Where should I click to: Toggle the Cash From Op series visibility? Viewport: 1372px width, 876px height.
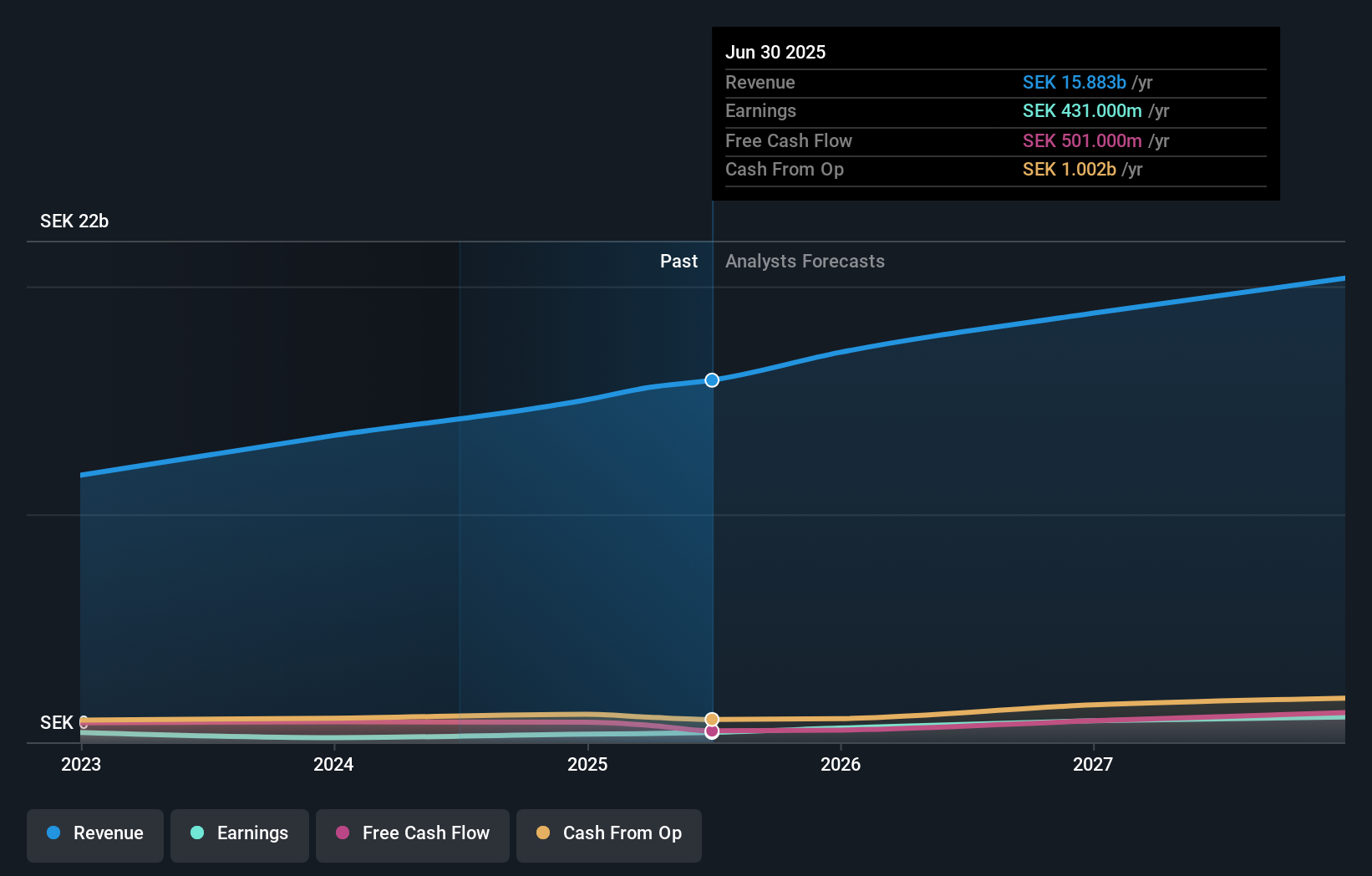click(x=608, y=833)
